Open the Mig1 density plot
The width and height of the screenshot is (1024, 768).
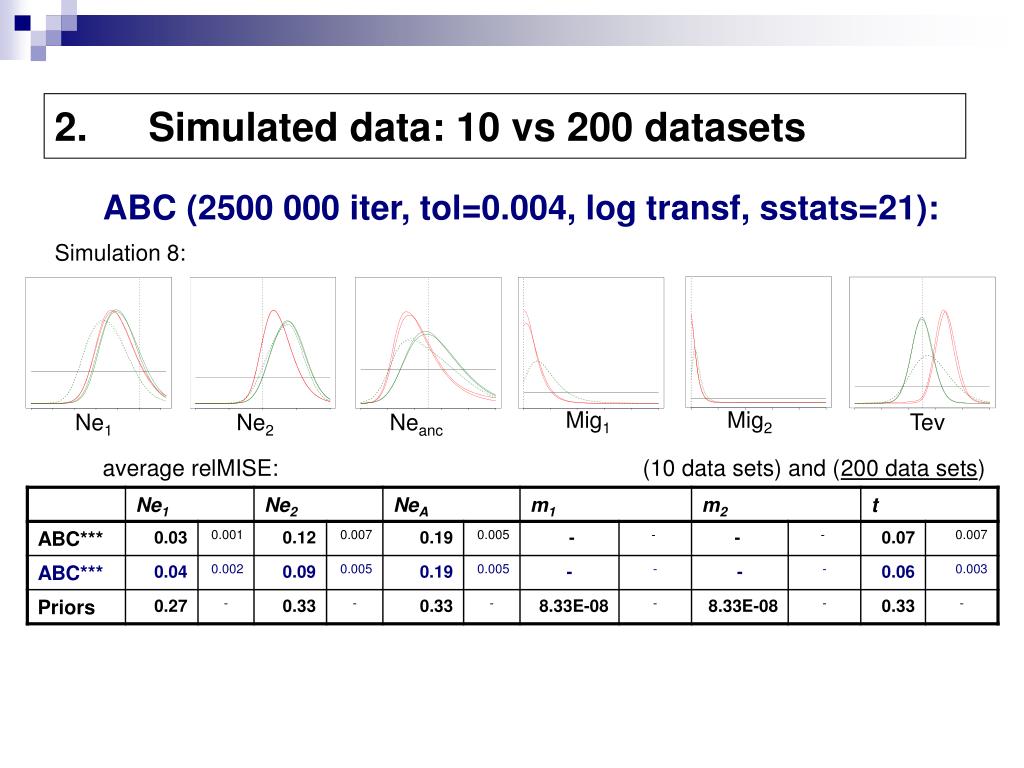[591, 343]
